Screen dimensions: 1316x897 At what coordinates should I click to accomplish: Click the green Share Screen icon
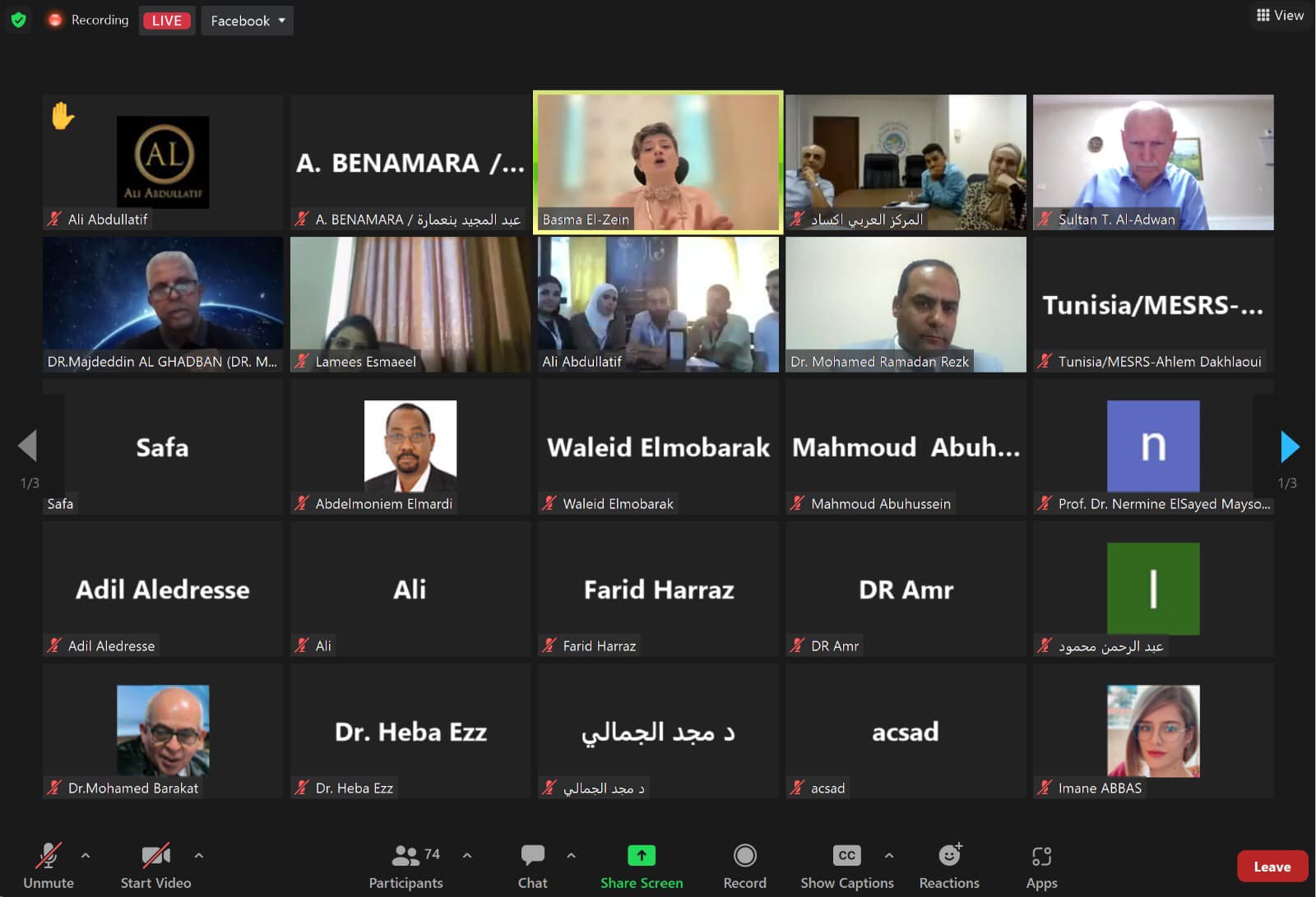pos(642,856)
